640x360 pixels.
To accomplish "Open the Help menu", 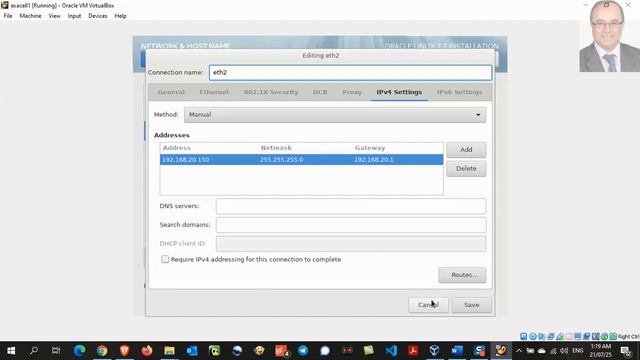I will 120,16.
